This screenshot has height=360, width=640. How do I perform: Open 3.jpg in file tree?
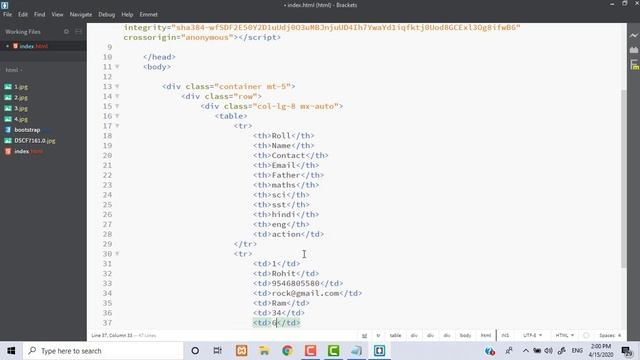[x=21, y=108]
